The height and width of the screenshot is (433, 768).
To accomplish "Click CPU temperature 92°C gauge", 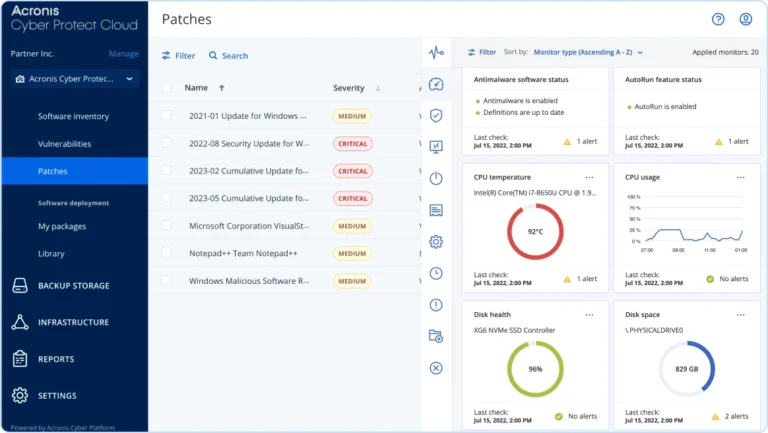I will pyautogui.click(x=535, y=231).
